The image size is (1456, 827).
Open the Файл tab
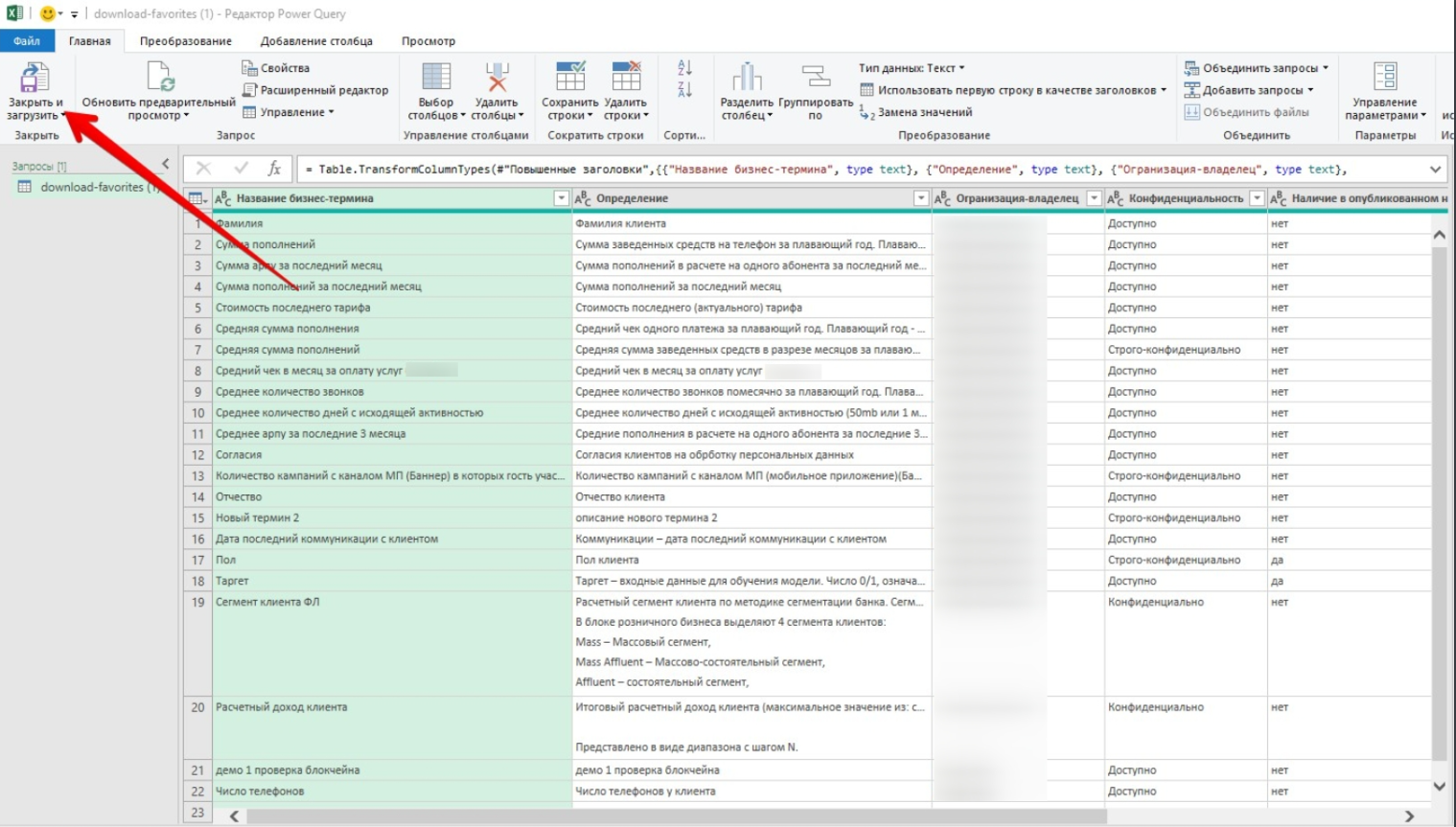tap(27, 41)
